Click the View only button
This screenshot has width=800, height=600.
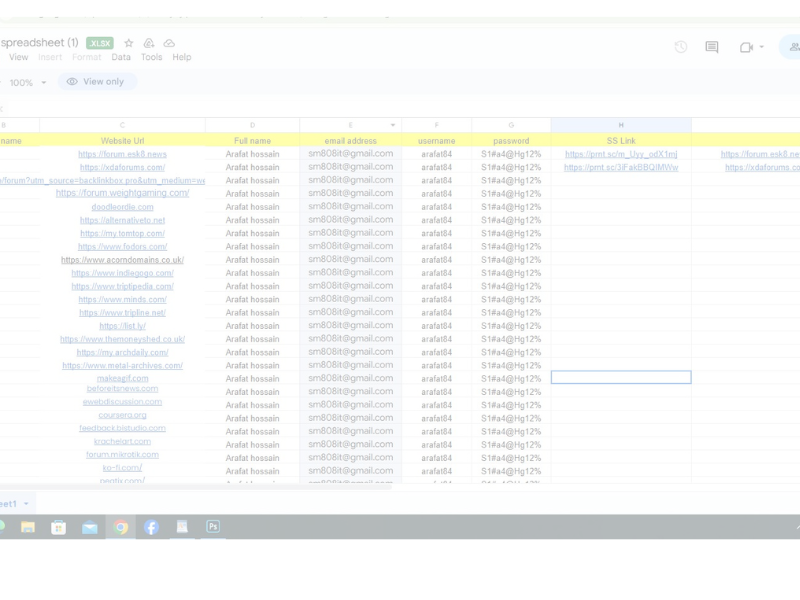[x=96, y=82]
